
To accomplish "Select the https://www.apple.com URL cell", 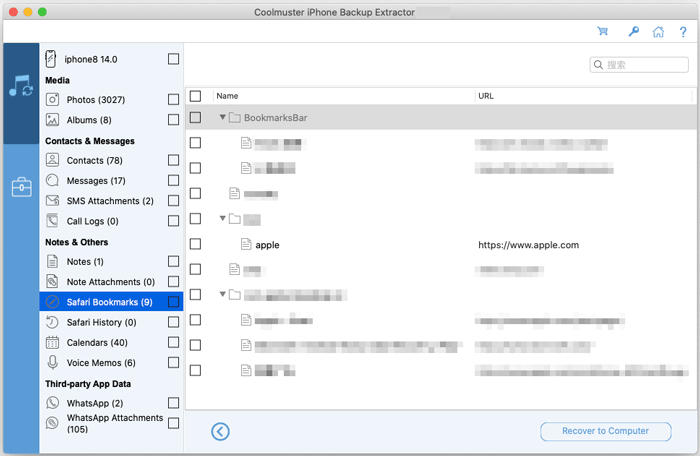I will [529, 245].
